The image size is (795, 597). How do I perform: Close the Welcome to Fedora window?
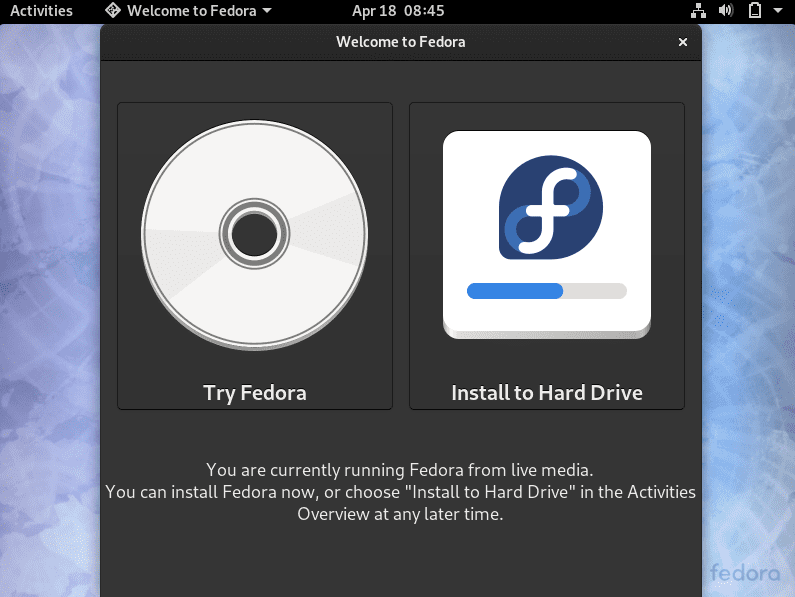(683, 42)
